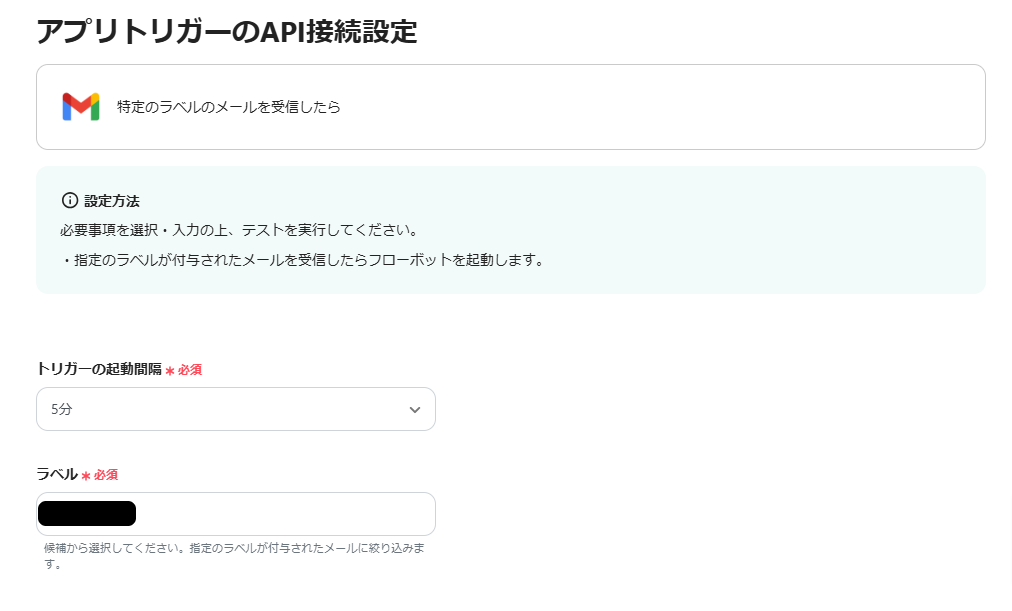Select the displayed 5分 interval value
Screen dimensions: 1012x611
[62, 410]
